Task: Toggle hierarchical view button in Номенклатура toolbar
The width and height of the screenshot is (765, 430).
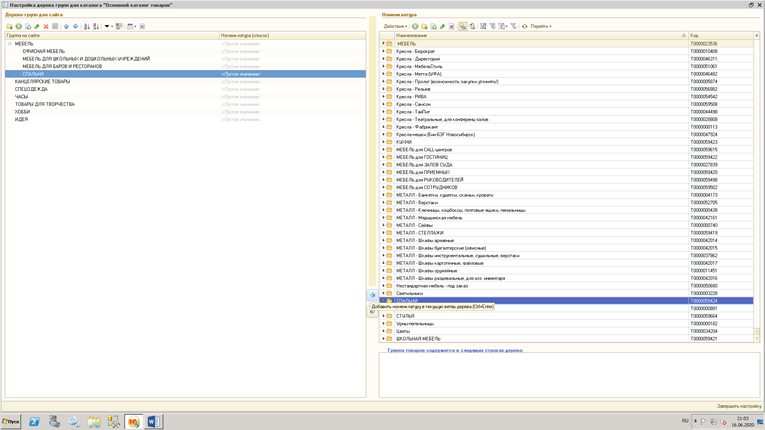Action: [x=462, y=27]
